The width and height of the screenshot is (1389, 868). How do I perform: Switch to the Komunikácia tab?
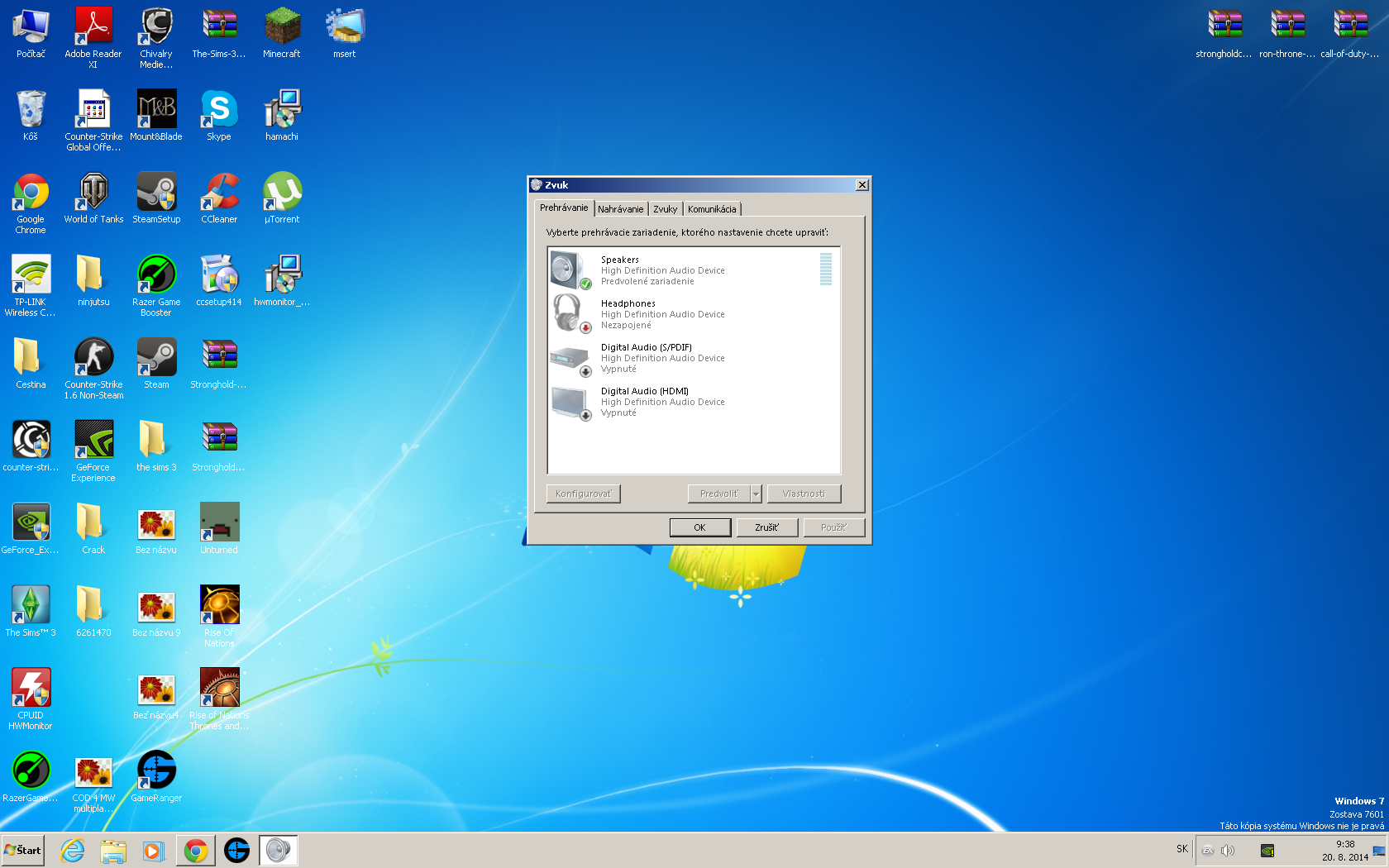(712, 209)
